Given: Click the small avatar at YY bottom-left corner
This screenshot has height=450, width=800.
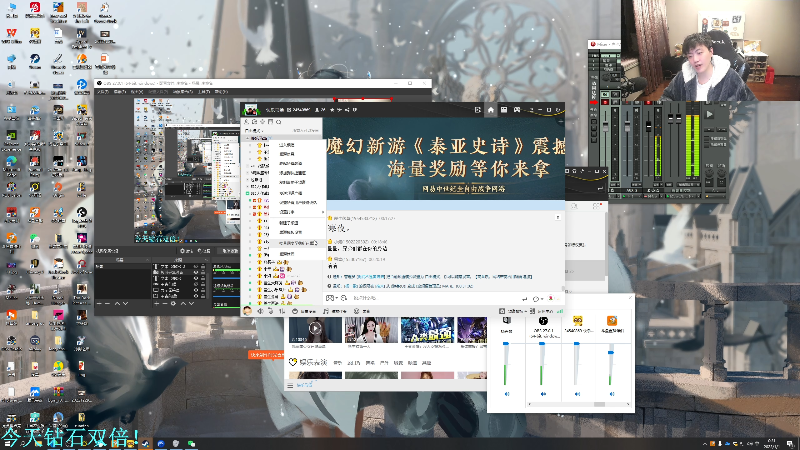Looking at the screenshot, I should coord(247,311).
